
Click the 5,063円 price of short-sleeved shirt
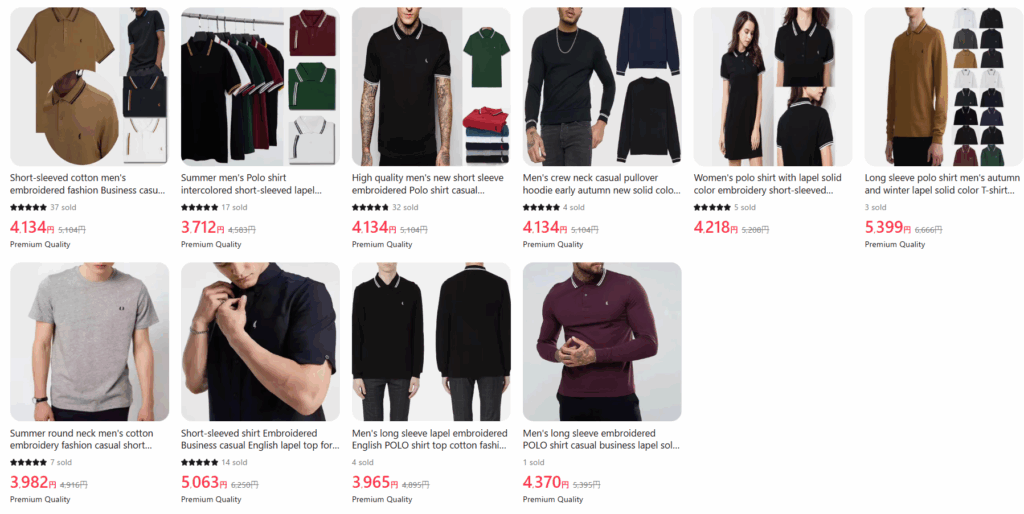[203, 483]
